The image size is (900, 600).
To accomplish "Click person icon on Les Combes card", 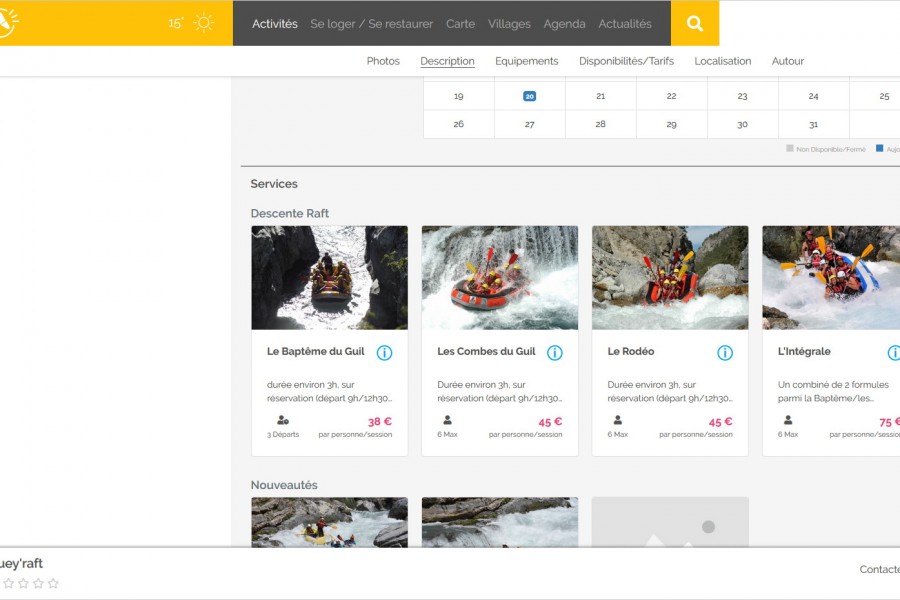I will click(x=447, y=420).
